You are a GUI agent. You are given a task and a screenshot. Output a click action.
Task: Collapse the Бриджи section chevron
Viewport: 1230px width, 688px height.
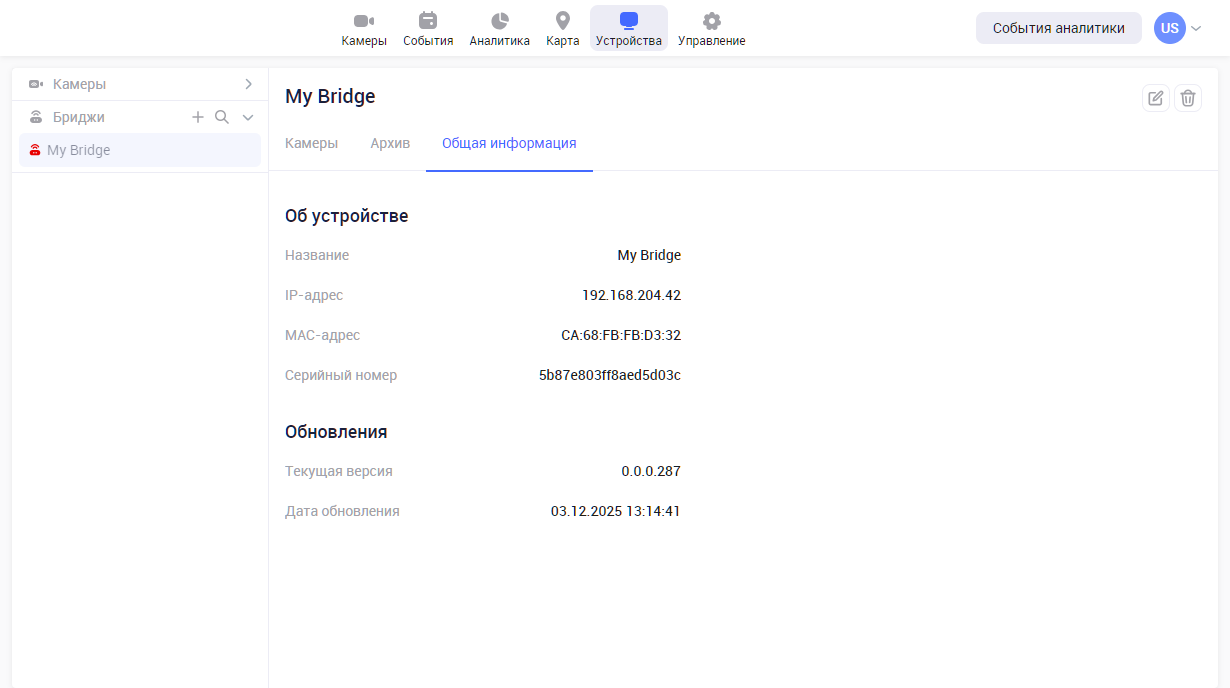pyautogui.click(x=248, y=118)
